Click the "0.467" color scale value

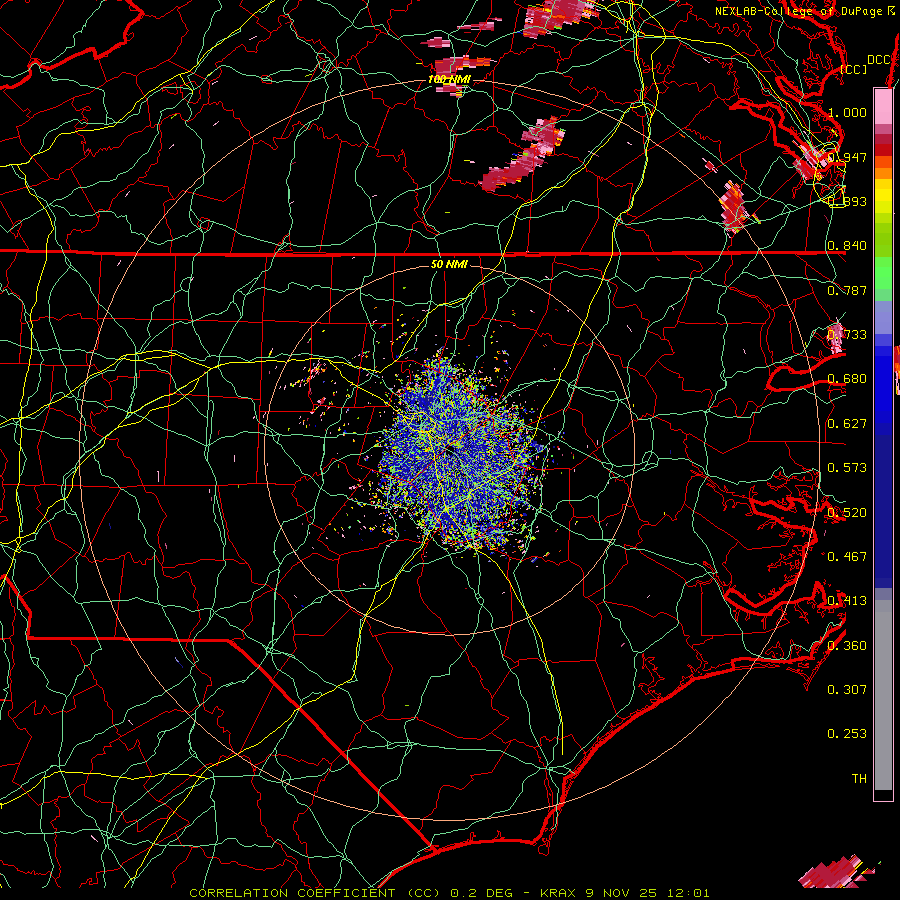point(847,557)
